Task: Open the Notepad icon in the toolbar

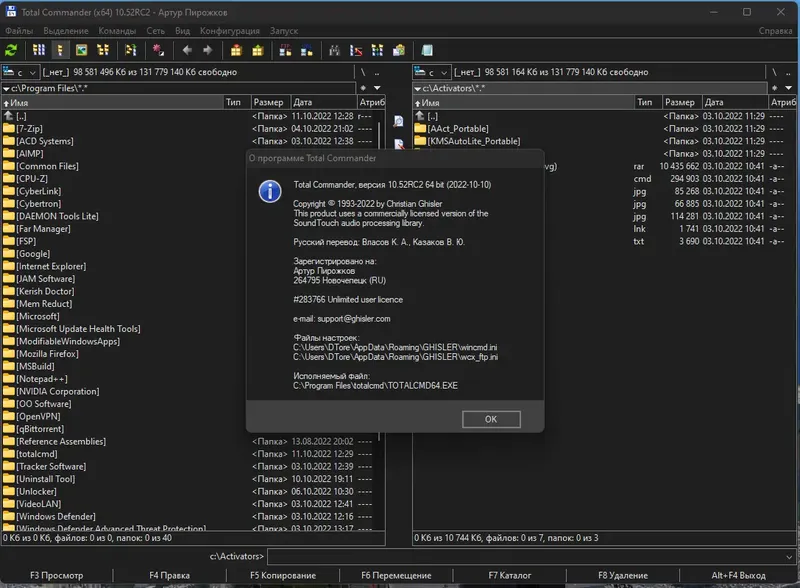Action: [427, 50]
